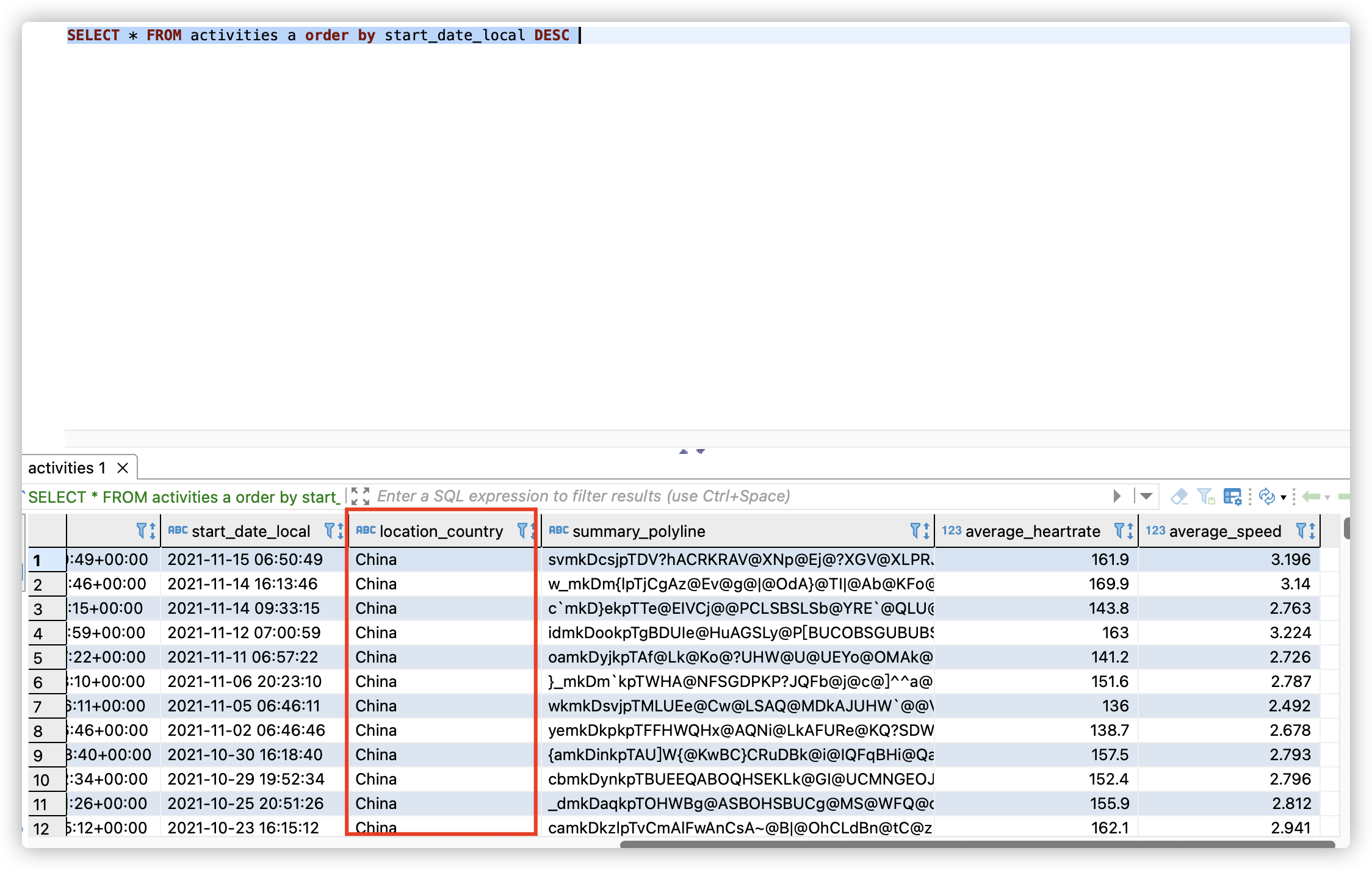Open the result grid configuration icon

(x=1233, y=497)
